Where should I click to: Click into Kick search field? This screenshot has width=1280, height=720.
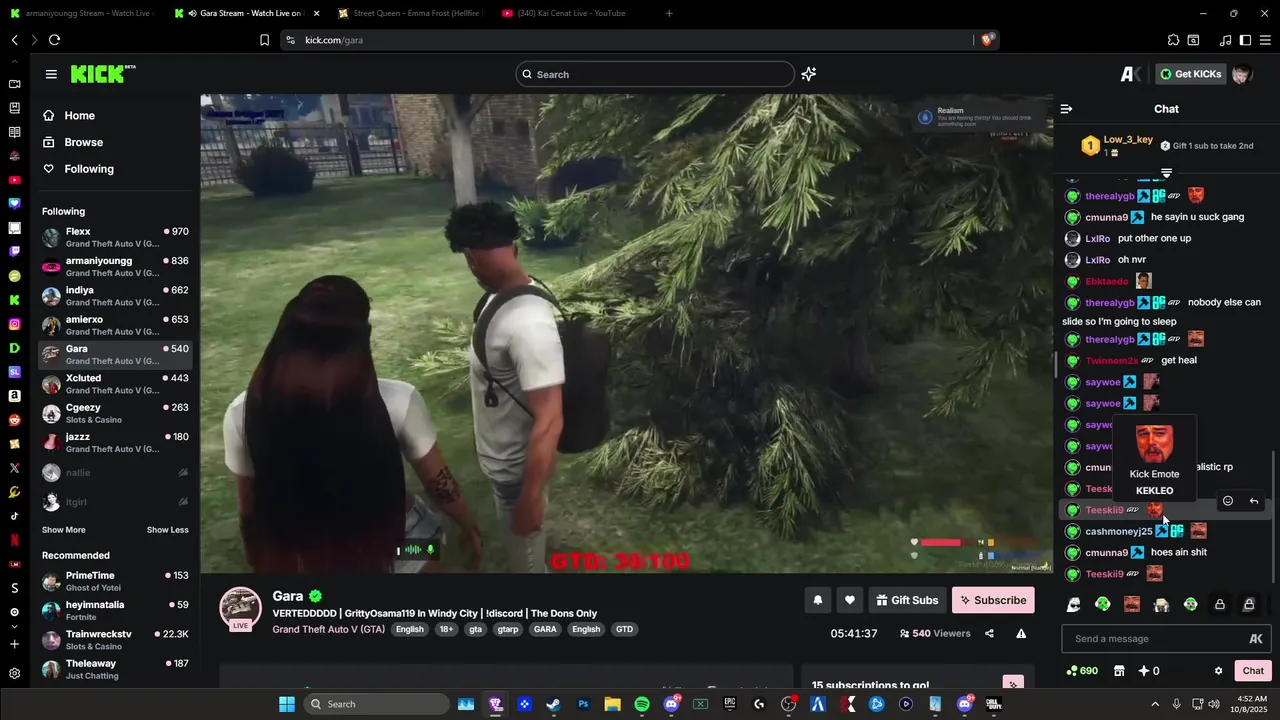point(655,74)
